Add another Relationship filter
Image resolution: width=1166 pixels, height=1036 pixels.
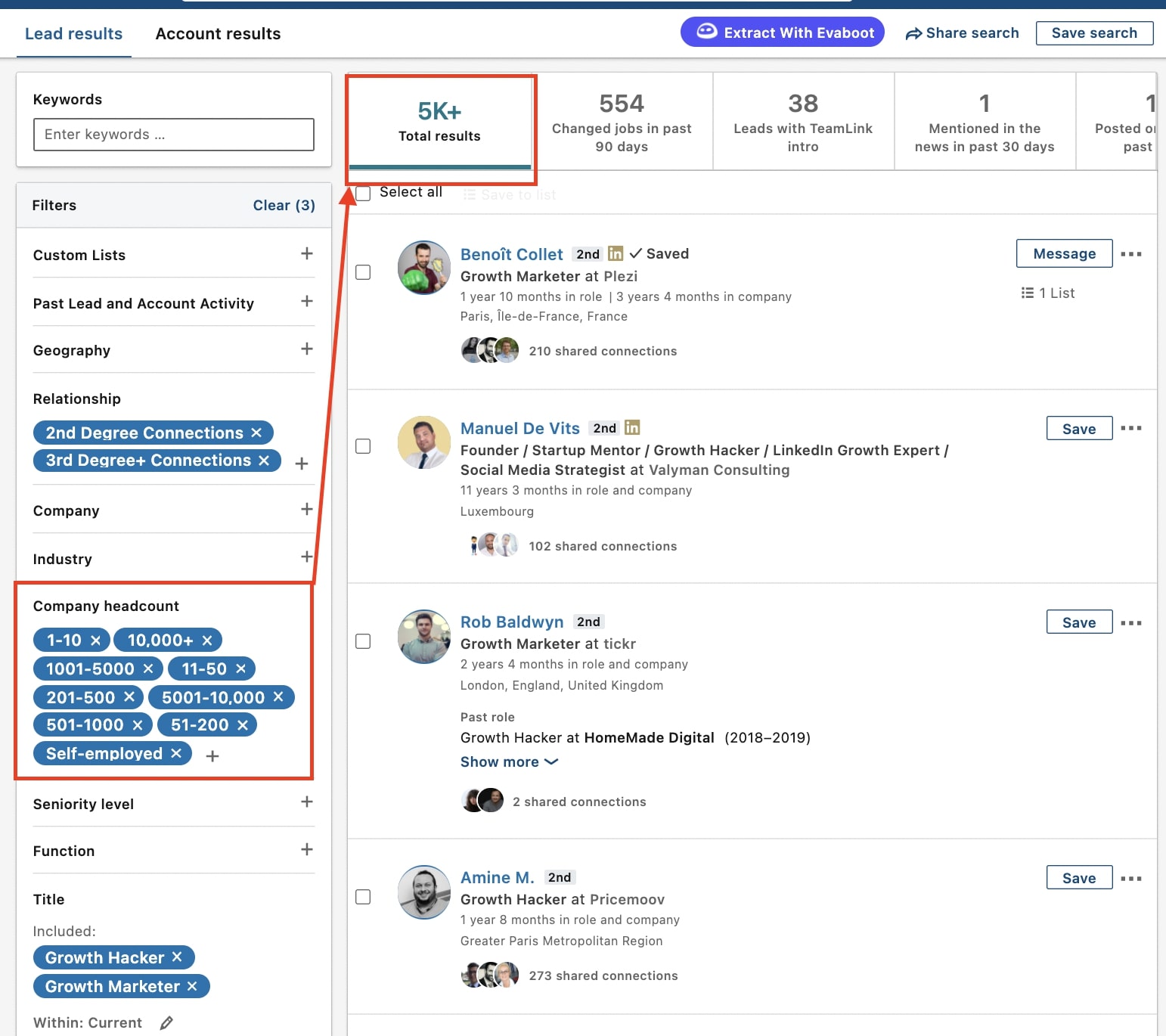point(301,464)
